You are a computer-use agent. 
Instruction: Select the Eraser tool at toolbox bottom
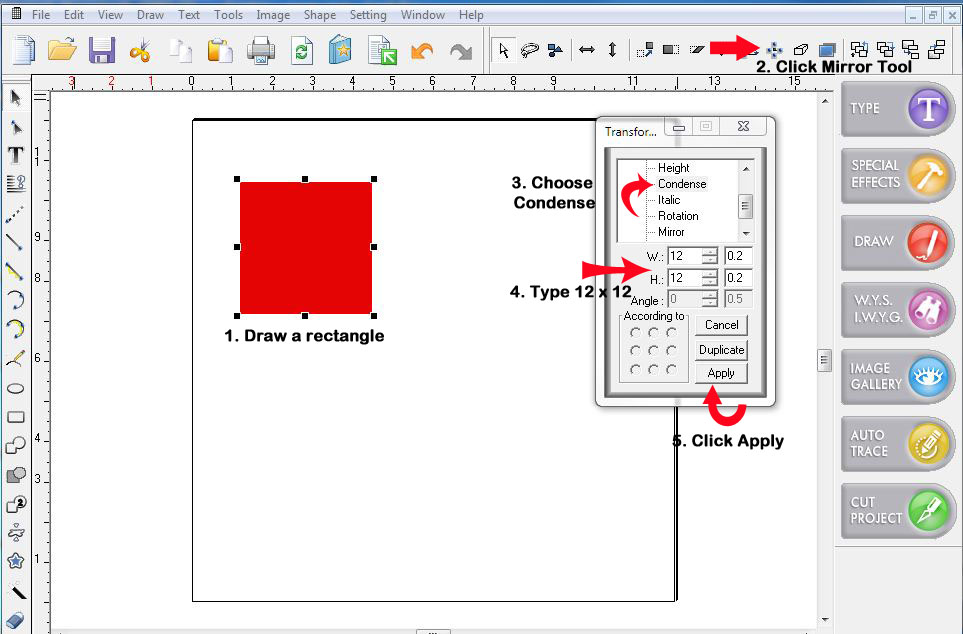15,620
